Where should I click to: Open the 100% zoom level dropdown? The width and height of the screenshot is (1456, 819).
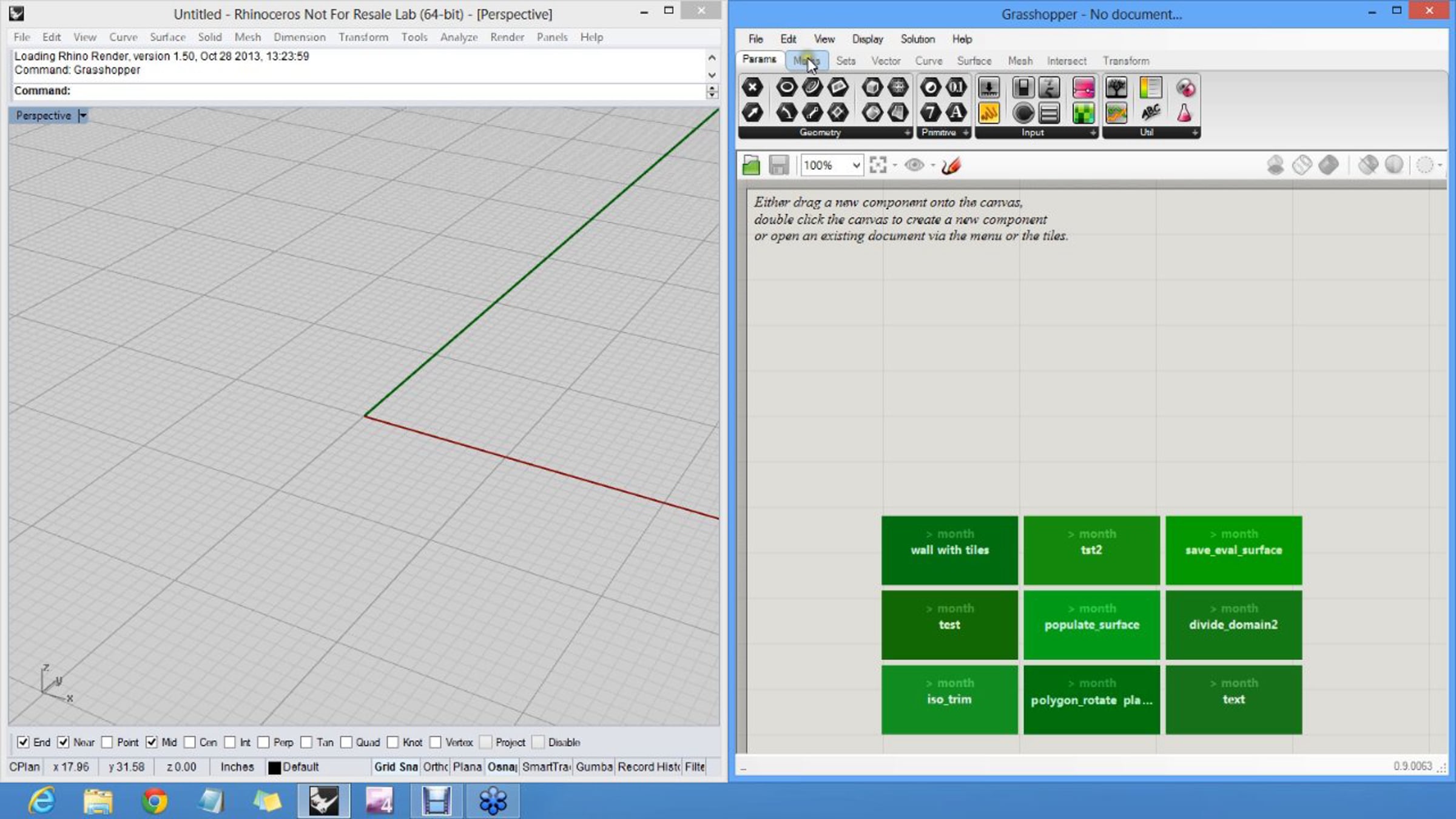[x=855, y=165]
